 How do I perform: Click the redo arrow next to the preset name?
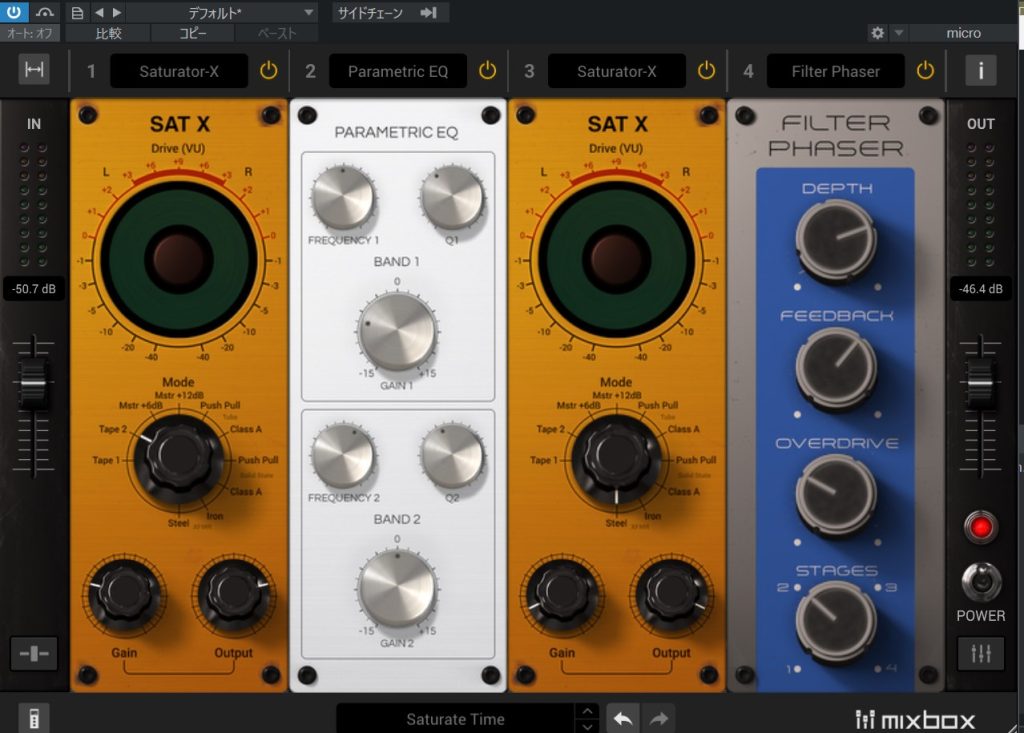point(658,718)
